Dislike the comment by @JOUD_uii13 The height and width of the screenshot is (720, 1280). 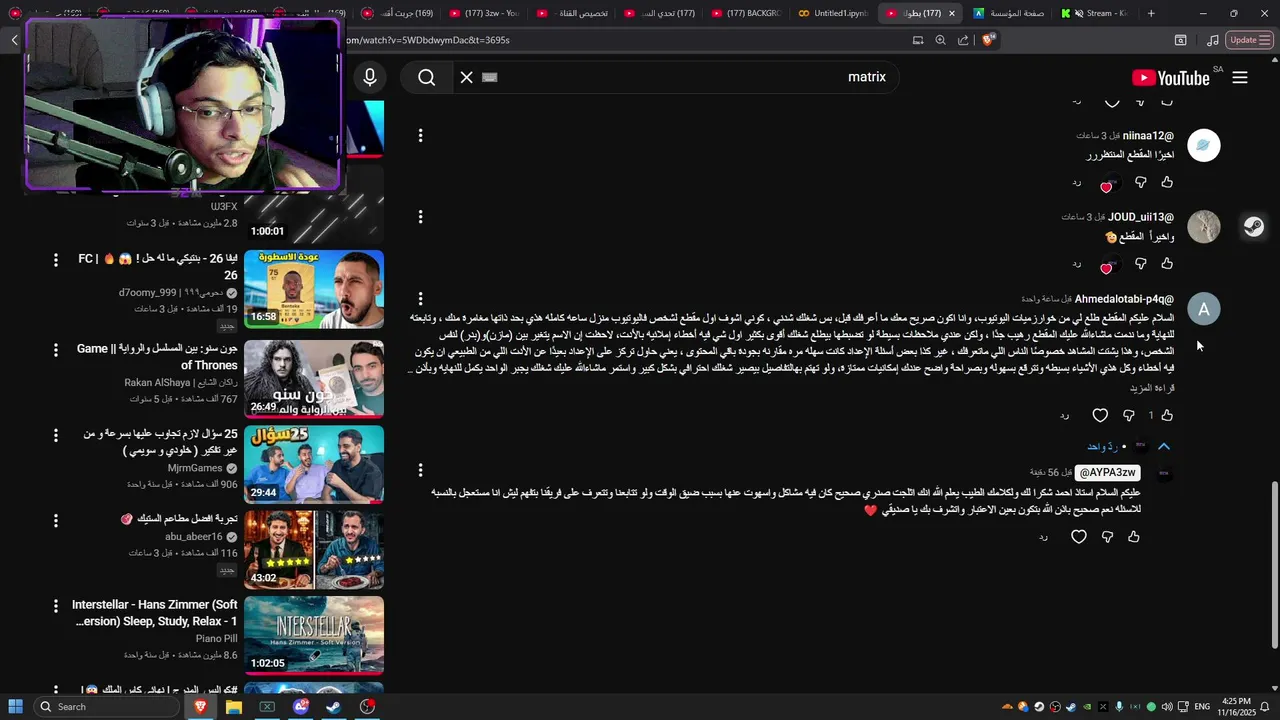click(1141, 263)
